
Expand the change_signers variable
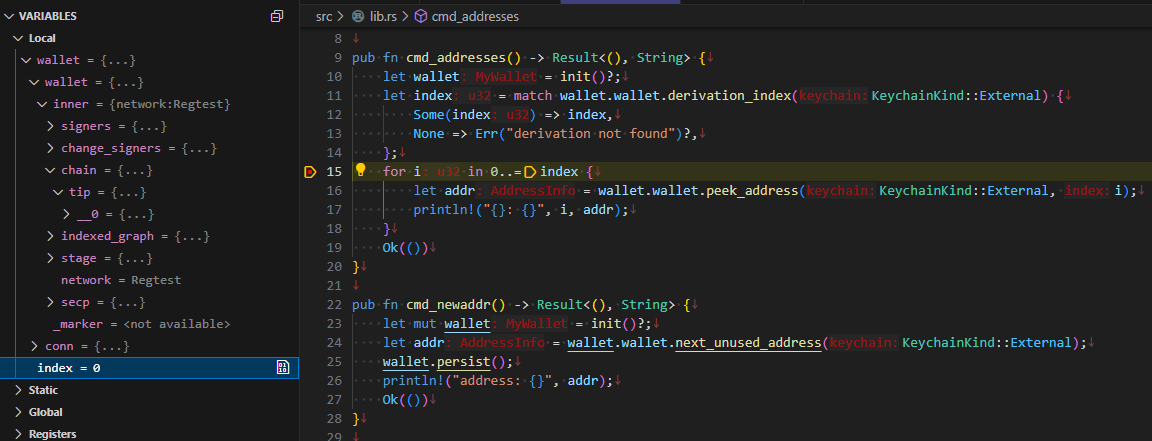[x=51, y=148]
